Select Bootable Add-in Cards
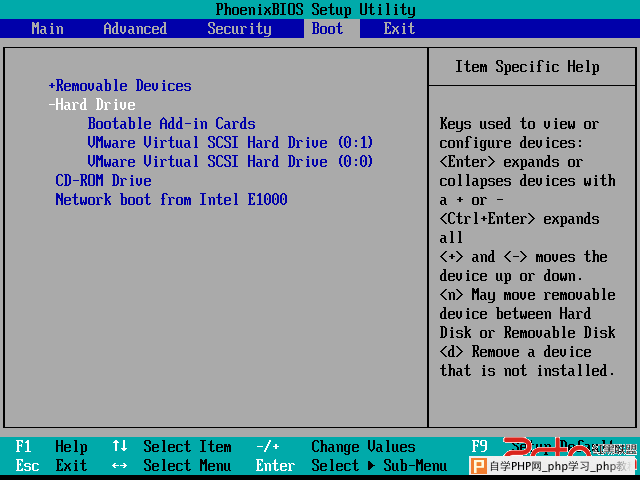The image size is (640, 480). (x=171, y=124)
